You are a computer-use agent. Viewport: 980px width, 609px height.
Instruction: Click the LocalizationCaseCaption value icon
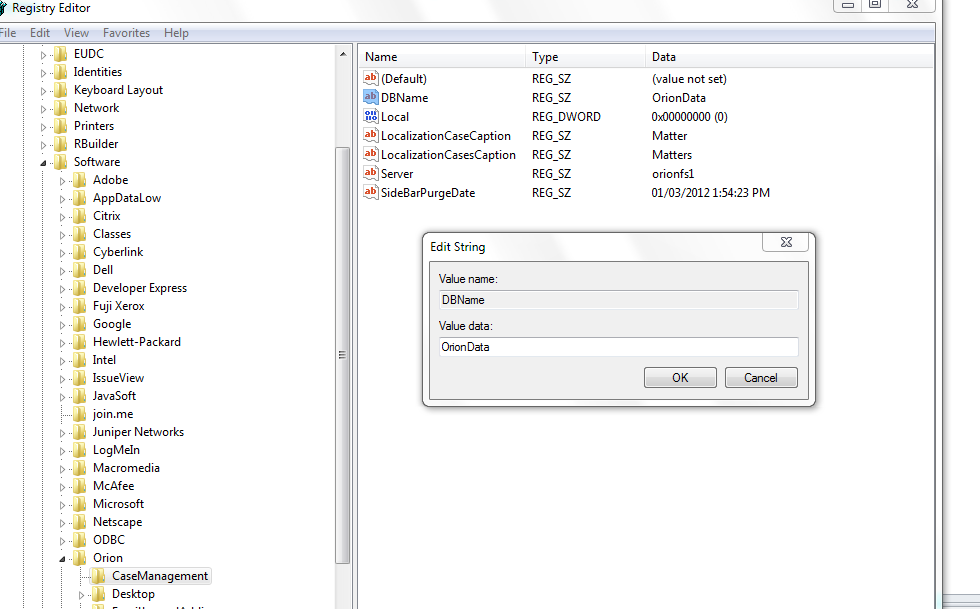pos(371,135)
